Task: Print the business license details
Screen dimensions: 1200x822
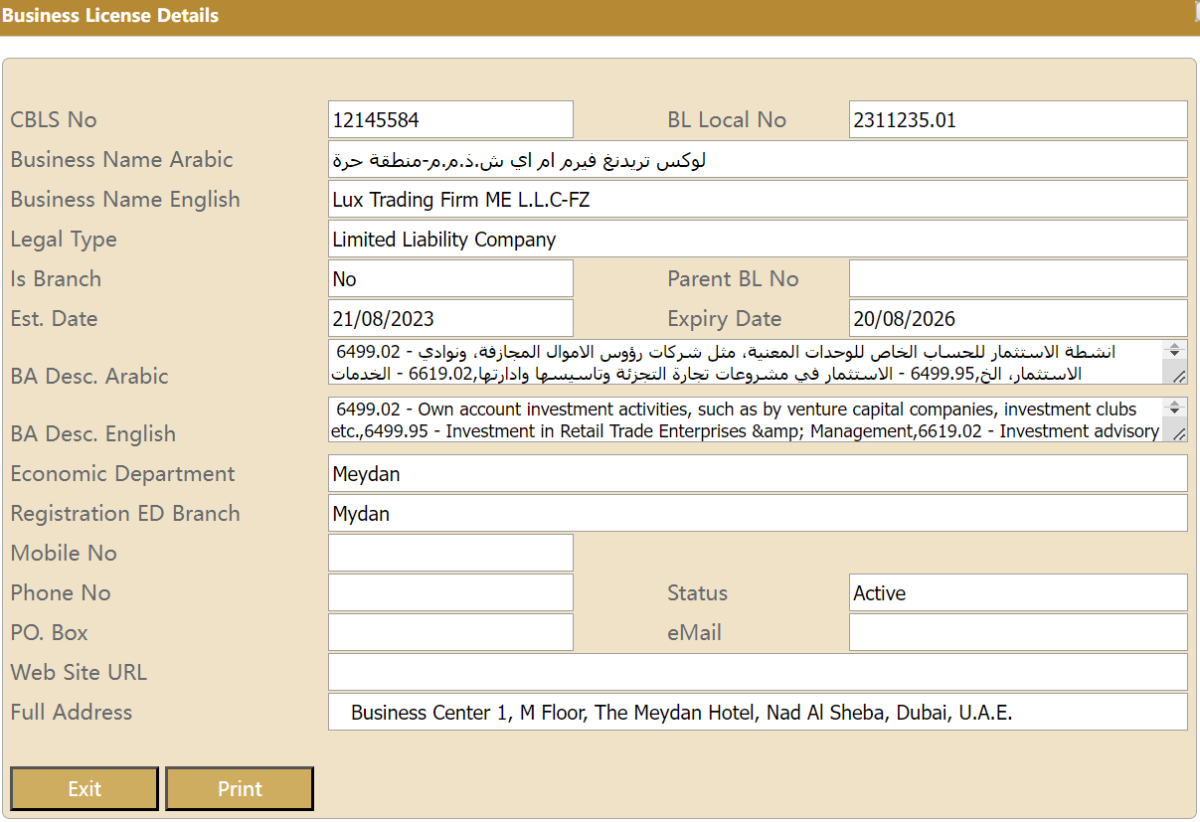Action: (239, 789)
